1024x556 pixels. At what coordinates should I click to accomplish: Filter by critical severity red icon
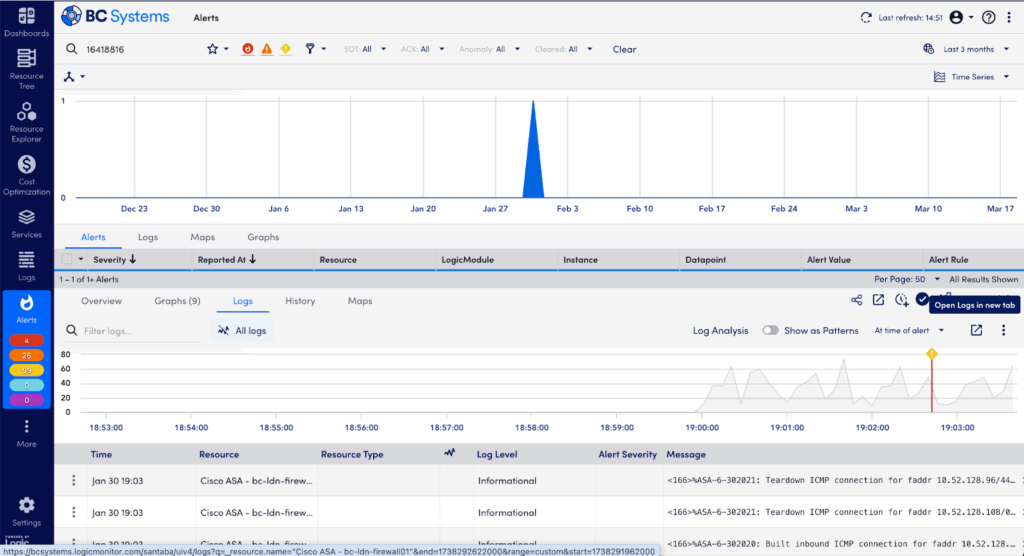pos(248,49)
